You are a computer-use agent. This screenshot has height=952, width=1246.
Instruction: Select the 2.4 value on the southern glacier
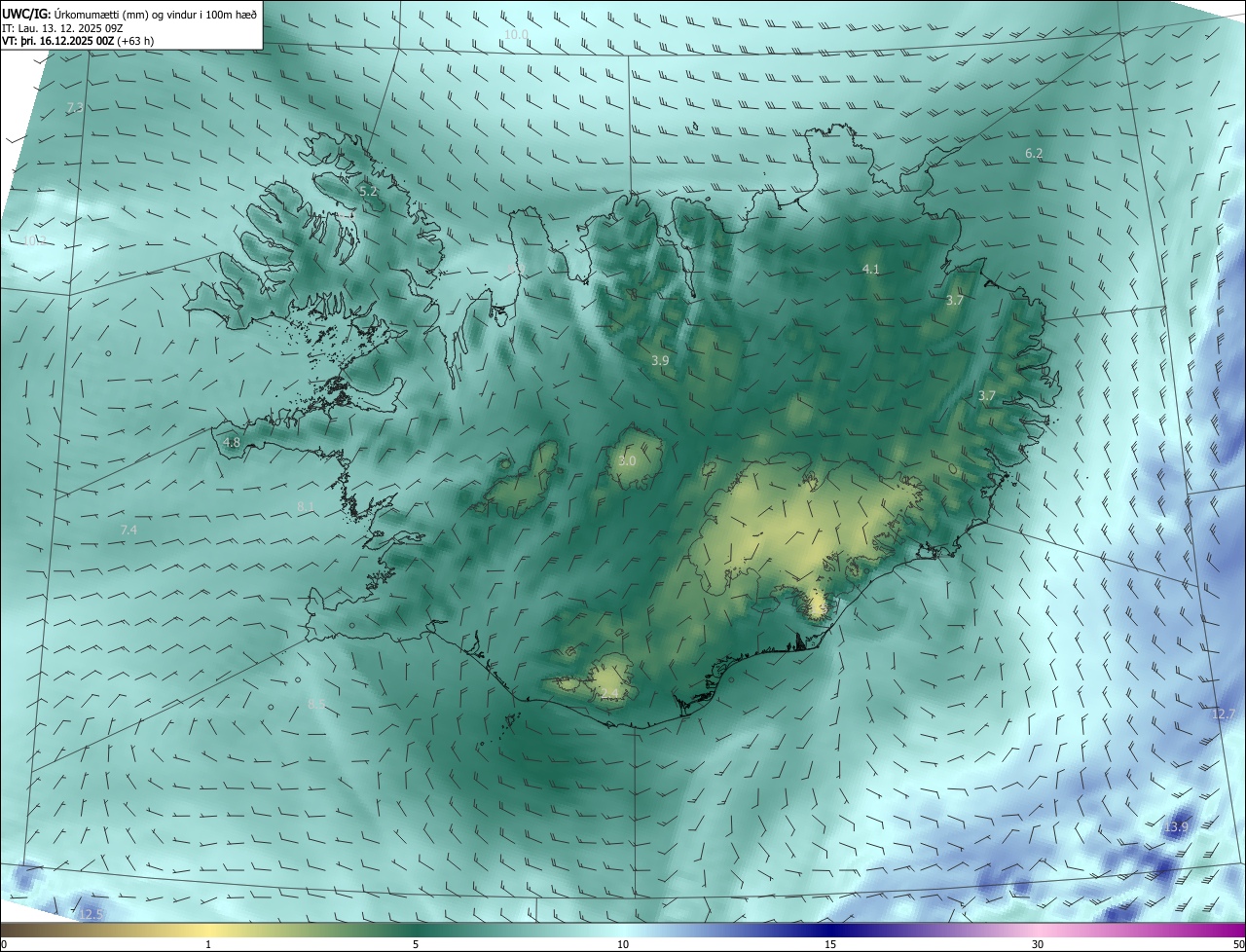point(609,693)
